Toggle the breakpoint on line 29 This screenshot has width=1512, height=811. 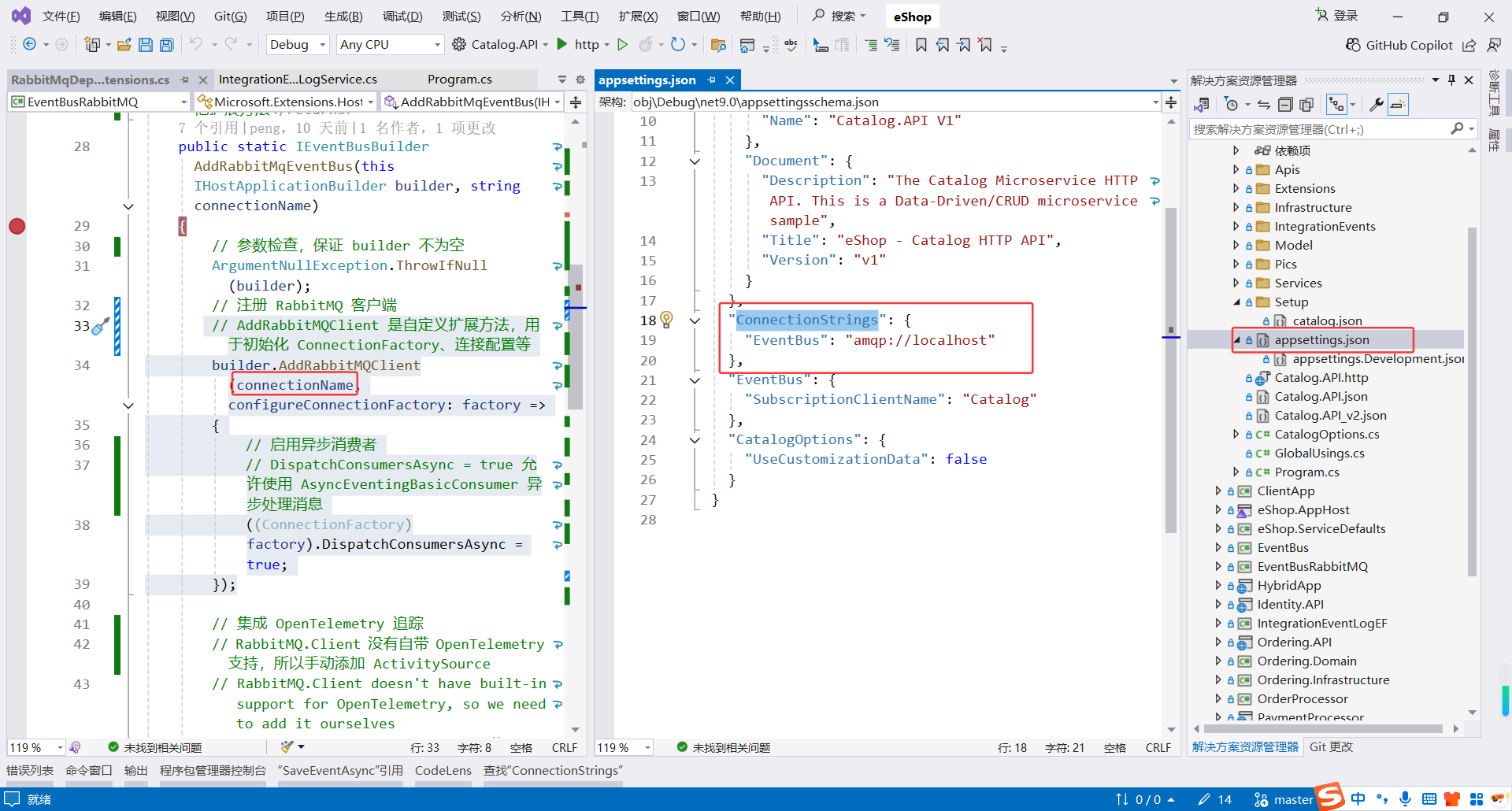(x=17, y=226)
